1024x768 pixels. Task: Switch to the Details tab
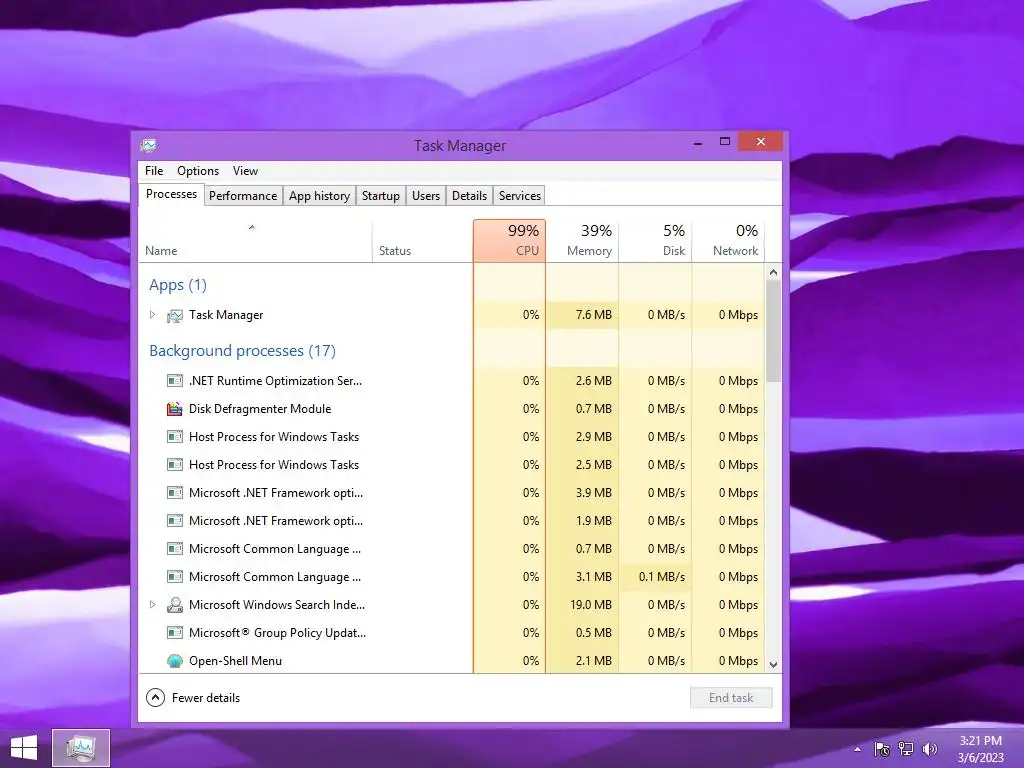point(470,196)
